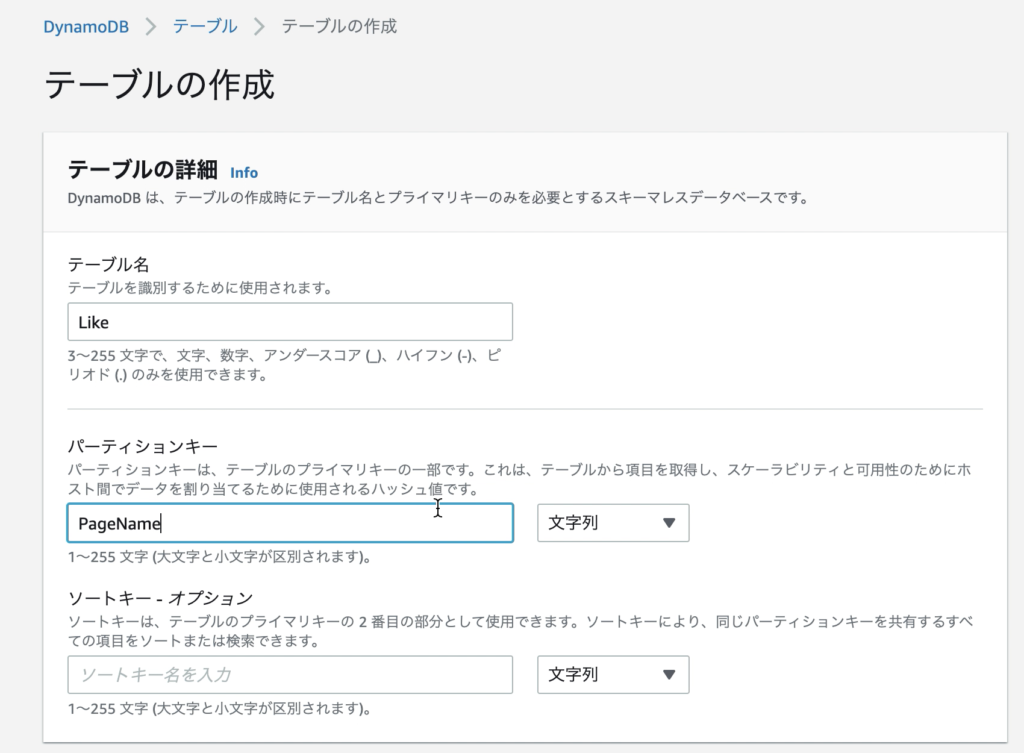This screenshot has width=1024, height=753.
Task: Open the partition key type dropdown 文字列
Action: click(x=613, y=523)
